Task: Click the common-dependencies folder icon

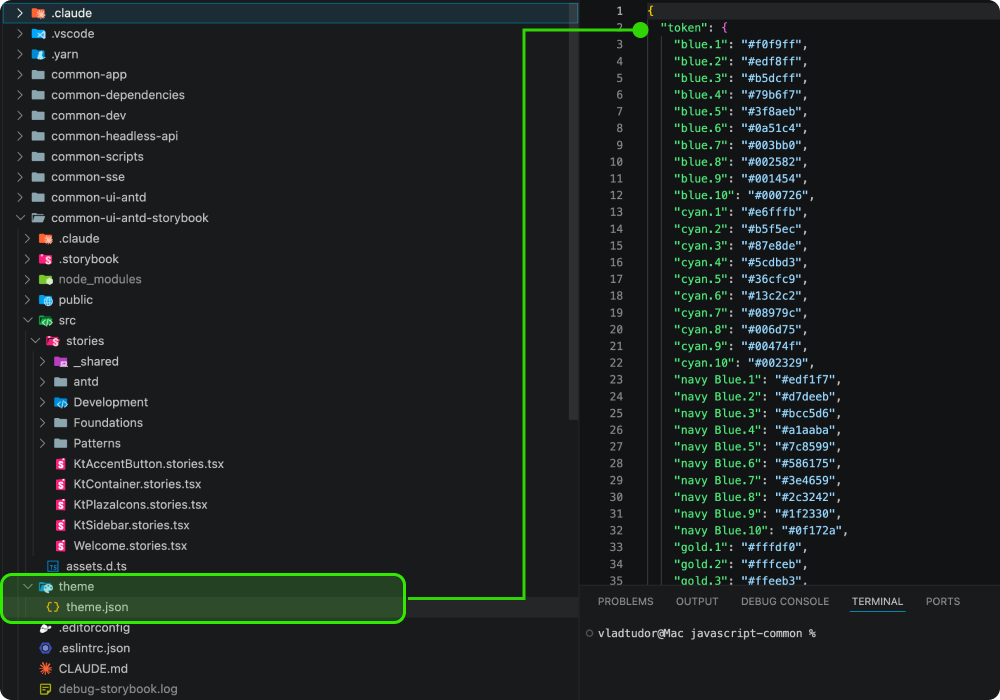Action: coord(38,95)
